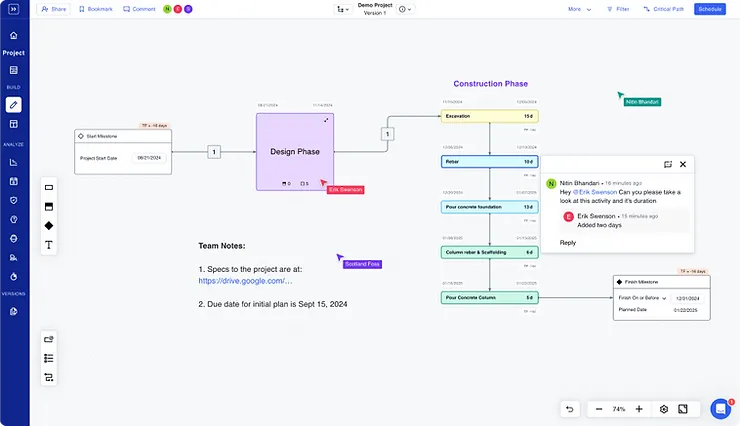Open the chart analysis icon under Analyze
Screen dimensions: 740x426
click(14, 162)
